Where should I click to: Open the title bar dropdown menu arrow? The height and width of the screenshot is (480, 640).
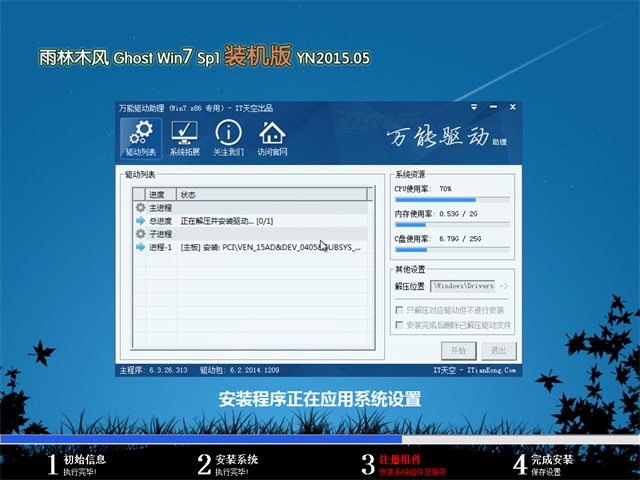(x=474, y=107)
